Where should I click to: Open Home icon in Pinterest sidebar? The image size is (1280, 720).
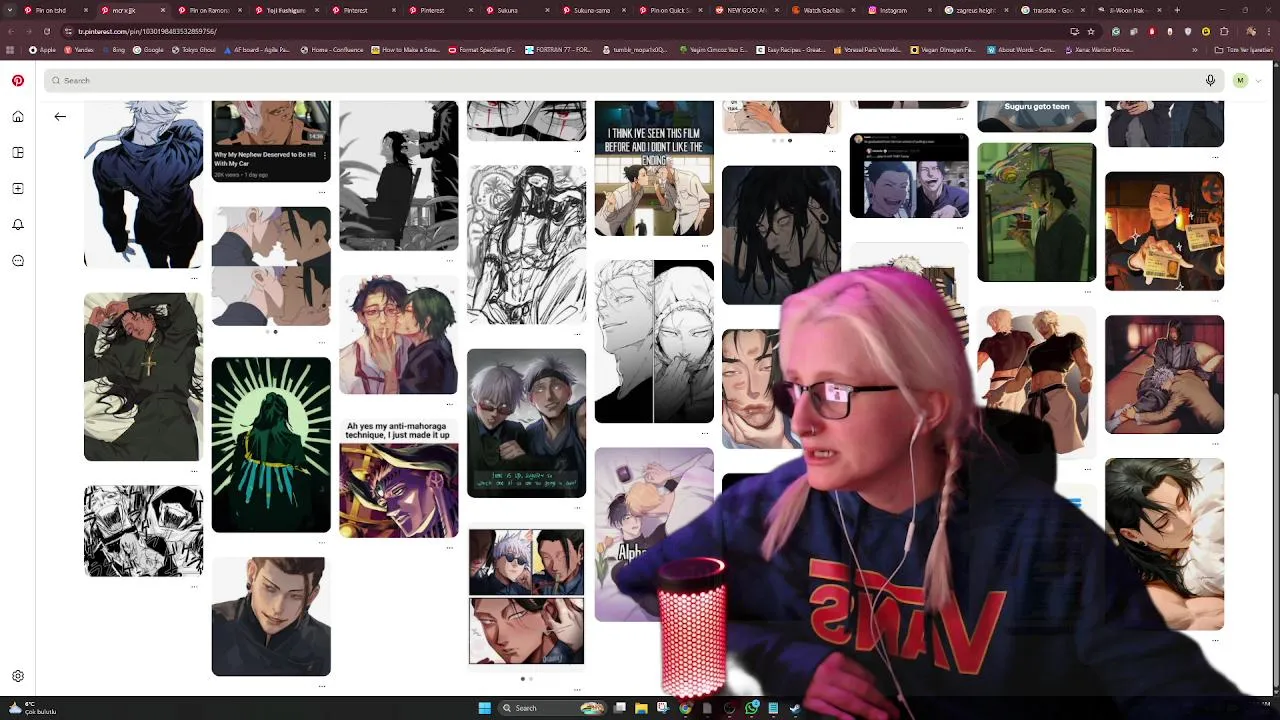(x=18, y=117)
